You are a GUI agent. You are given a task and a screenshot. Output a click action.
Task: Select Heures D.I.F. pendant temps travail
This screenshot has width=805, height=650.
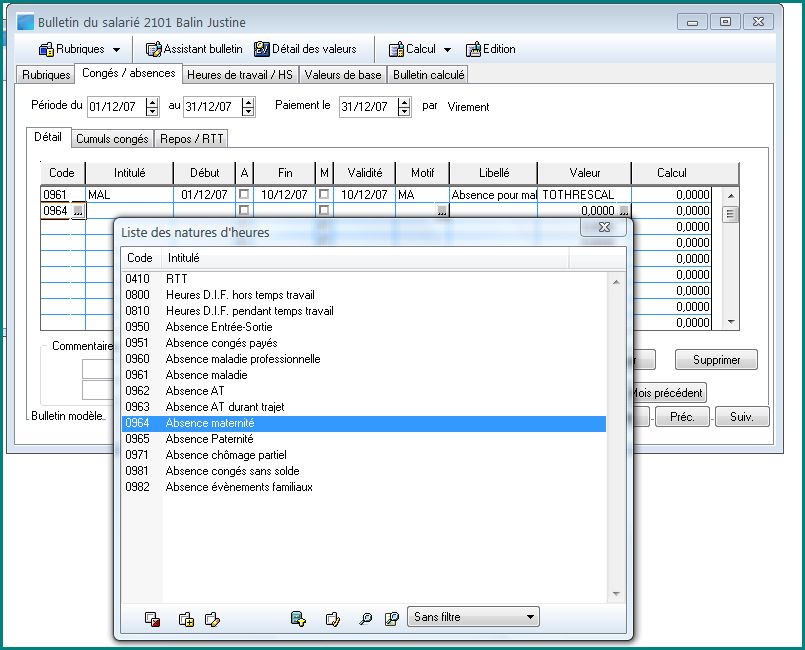click(x=364, y=311)
